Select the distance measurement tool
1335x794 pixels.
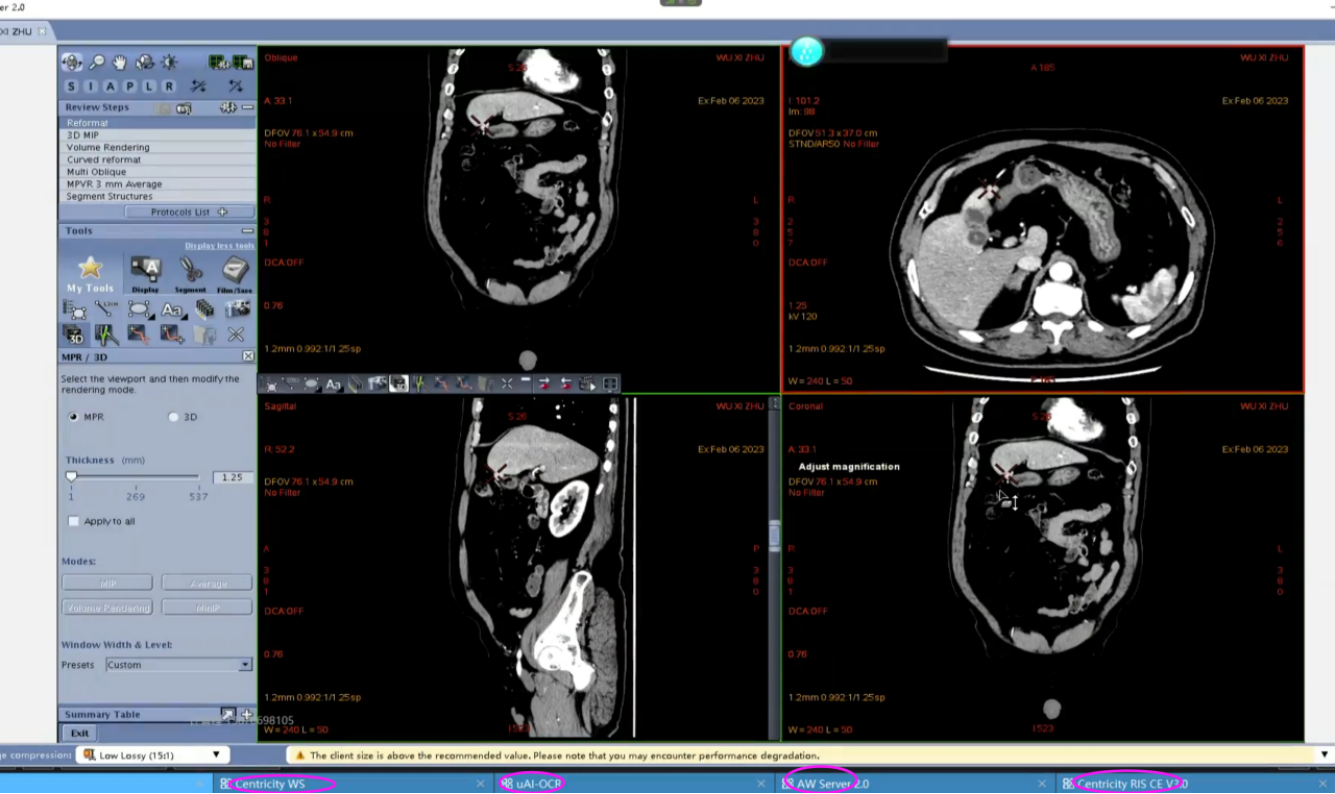(105, 310)
